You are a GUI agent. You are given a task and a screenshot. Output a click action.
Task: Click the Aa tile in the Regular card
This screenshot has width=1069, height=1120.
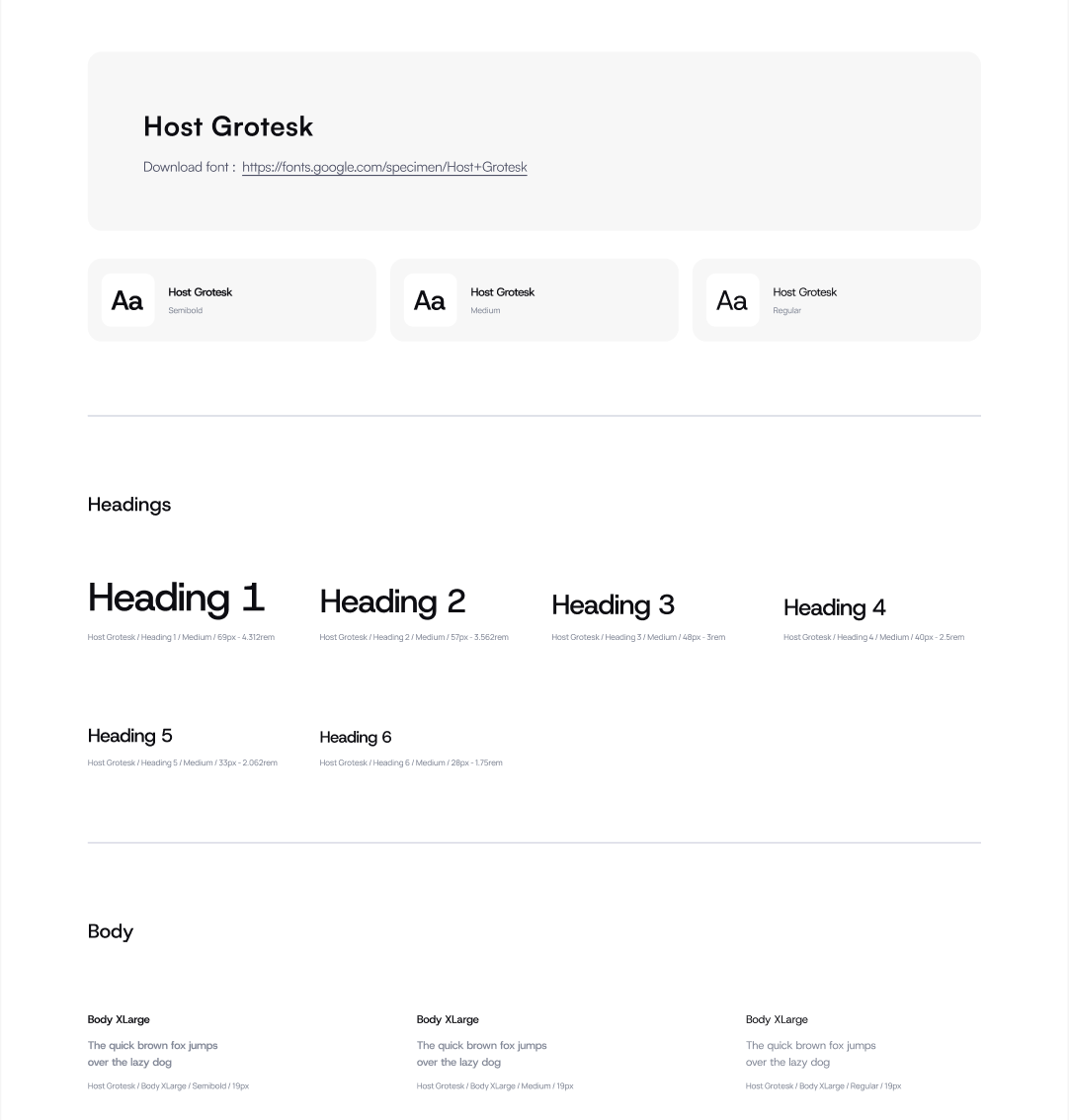pyautogui.click(x=732, y=300)
